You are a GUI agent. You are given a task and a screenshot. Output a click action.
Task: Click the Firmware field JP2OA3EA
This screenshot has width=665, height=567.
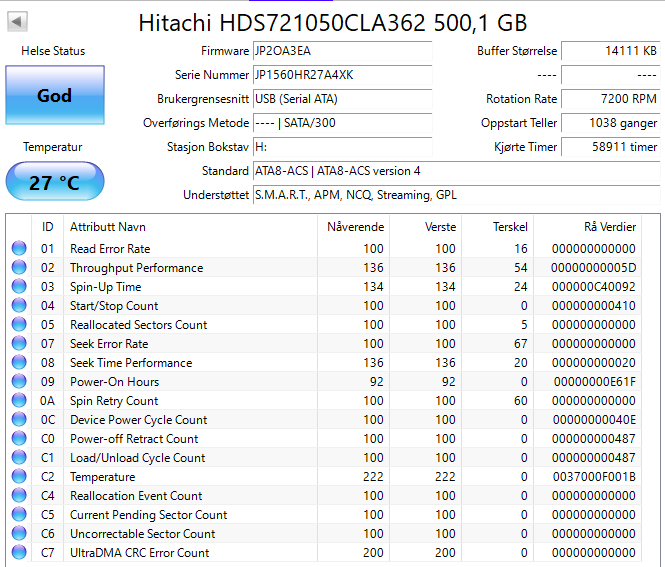(x=343, y=51)
